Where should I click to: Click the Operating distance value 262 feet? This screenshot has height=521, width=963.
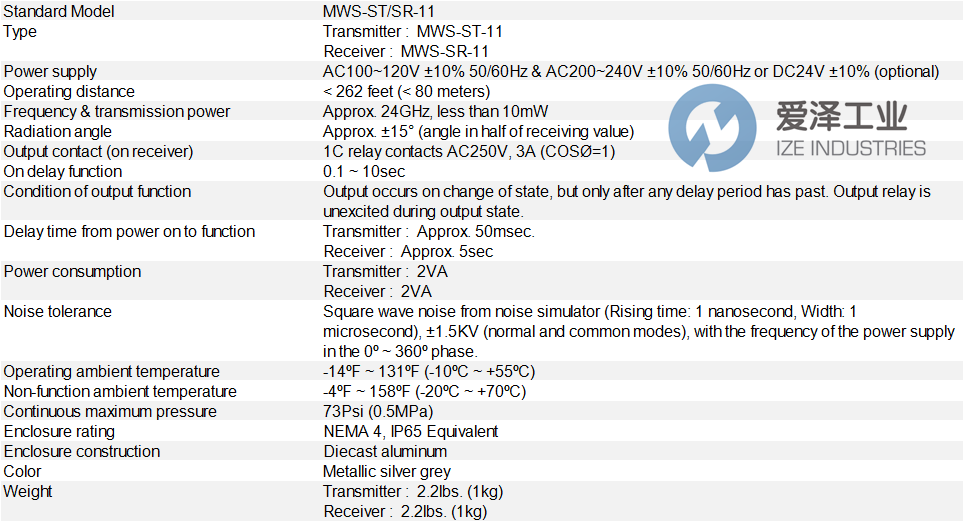point(407,92)
